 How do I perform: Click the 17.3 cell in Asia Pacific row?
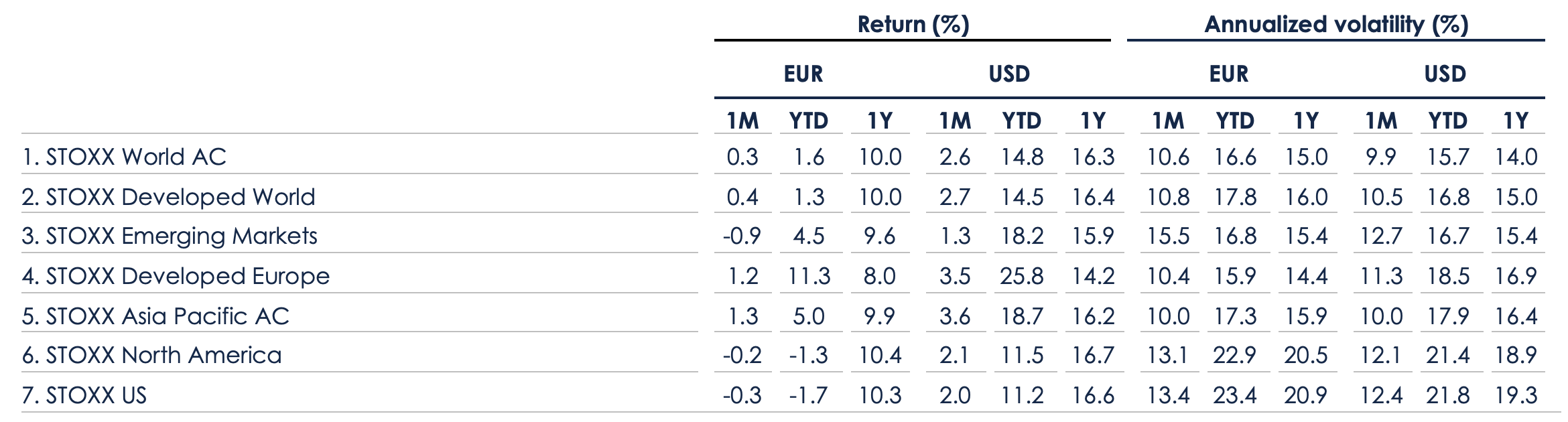[x=1235, y=316]
